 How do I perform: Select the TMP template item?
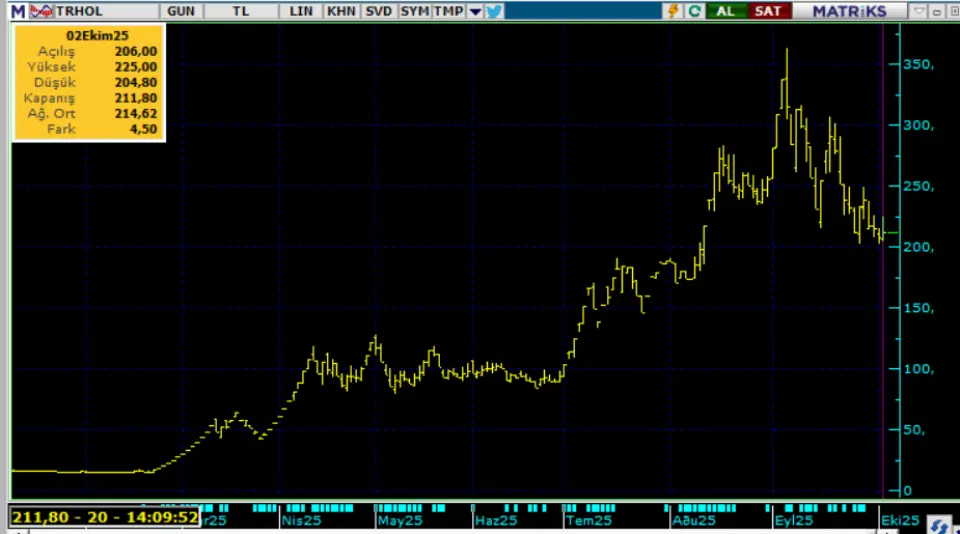coord(448,11)
